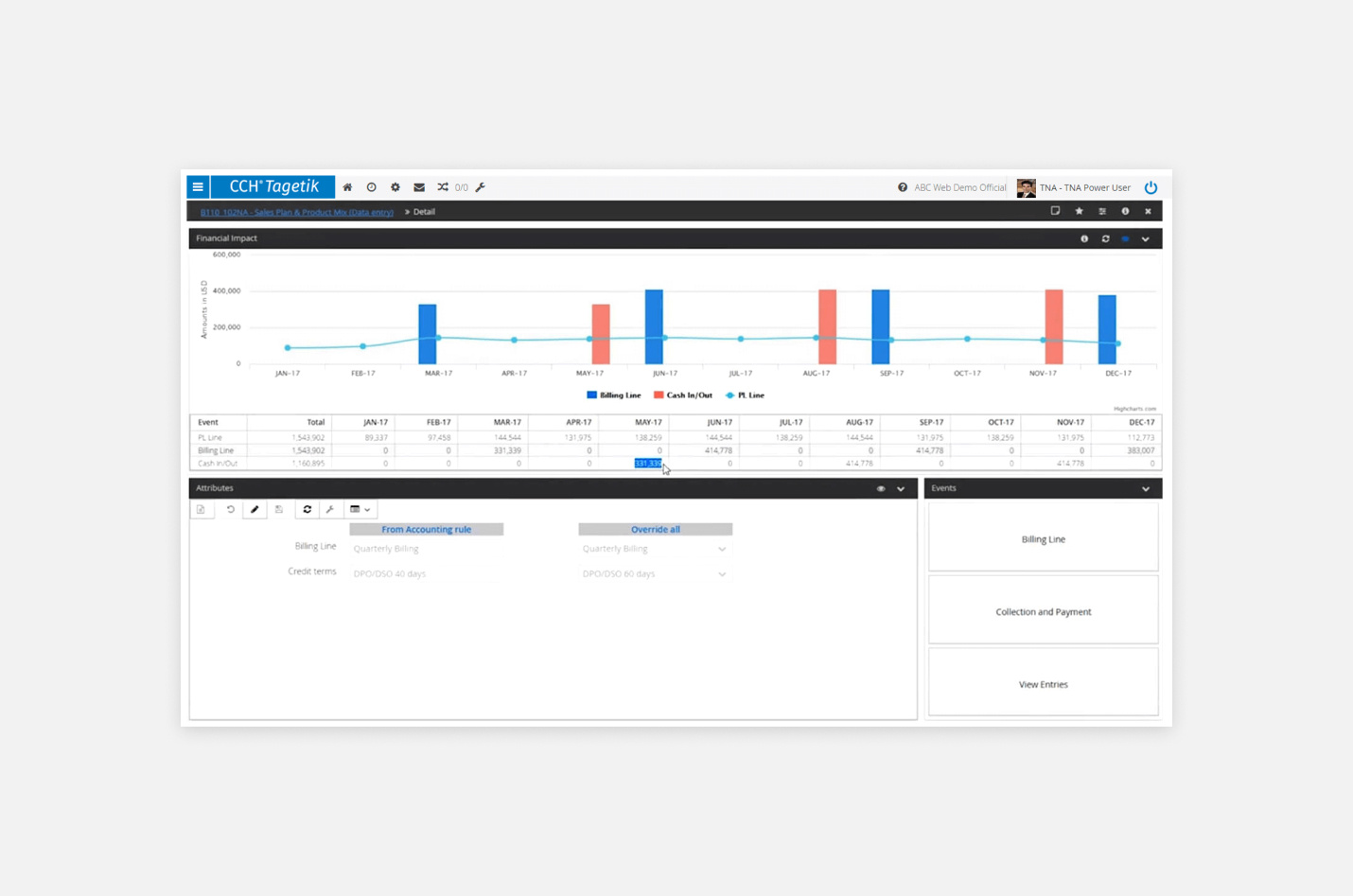Collapse the Events panel chevron

[x=1144, y=488]
